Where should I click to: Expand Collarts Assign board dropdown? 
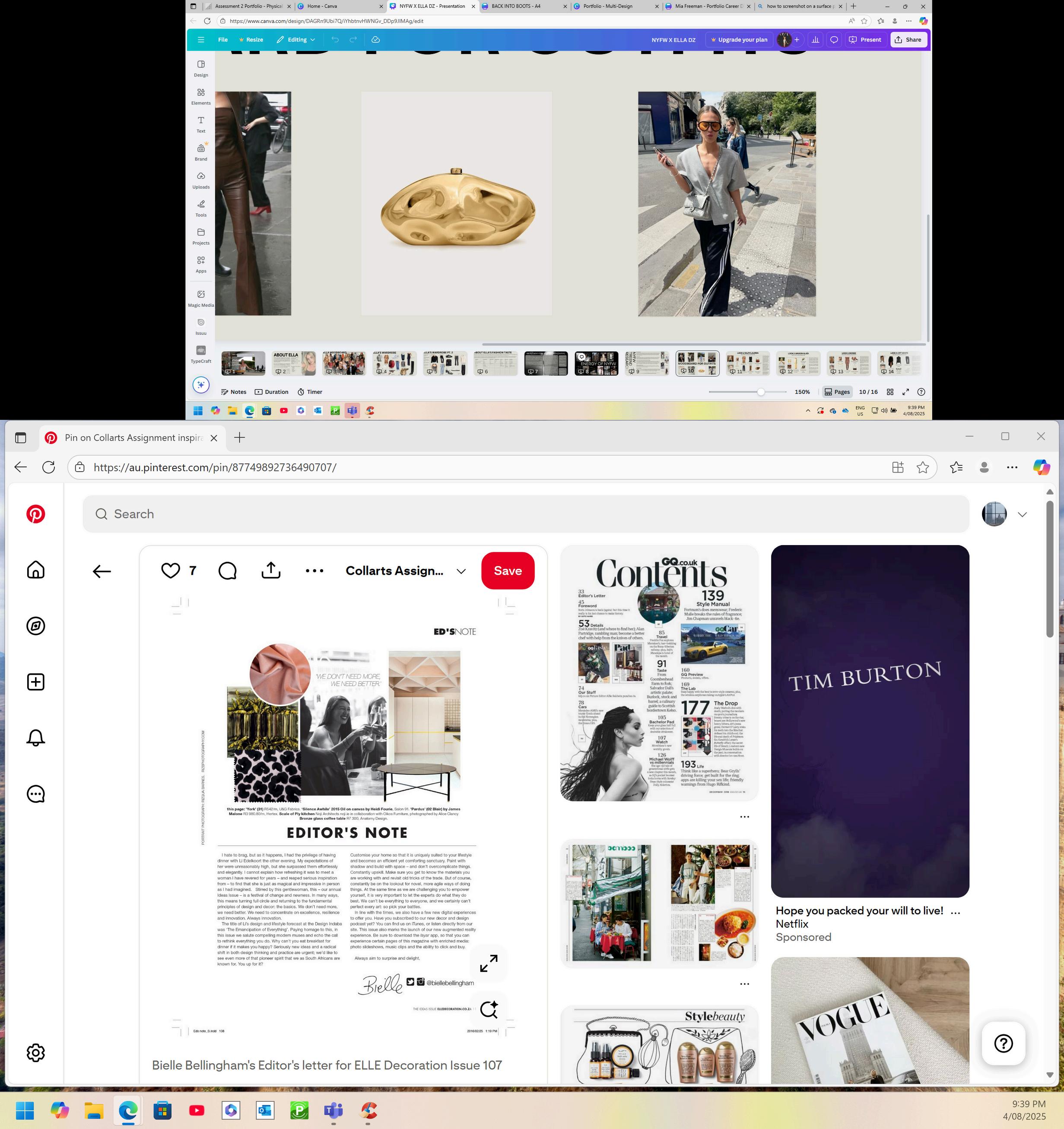tap(461, 571)
